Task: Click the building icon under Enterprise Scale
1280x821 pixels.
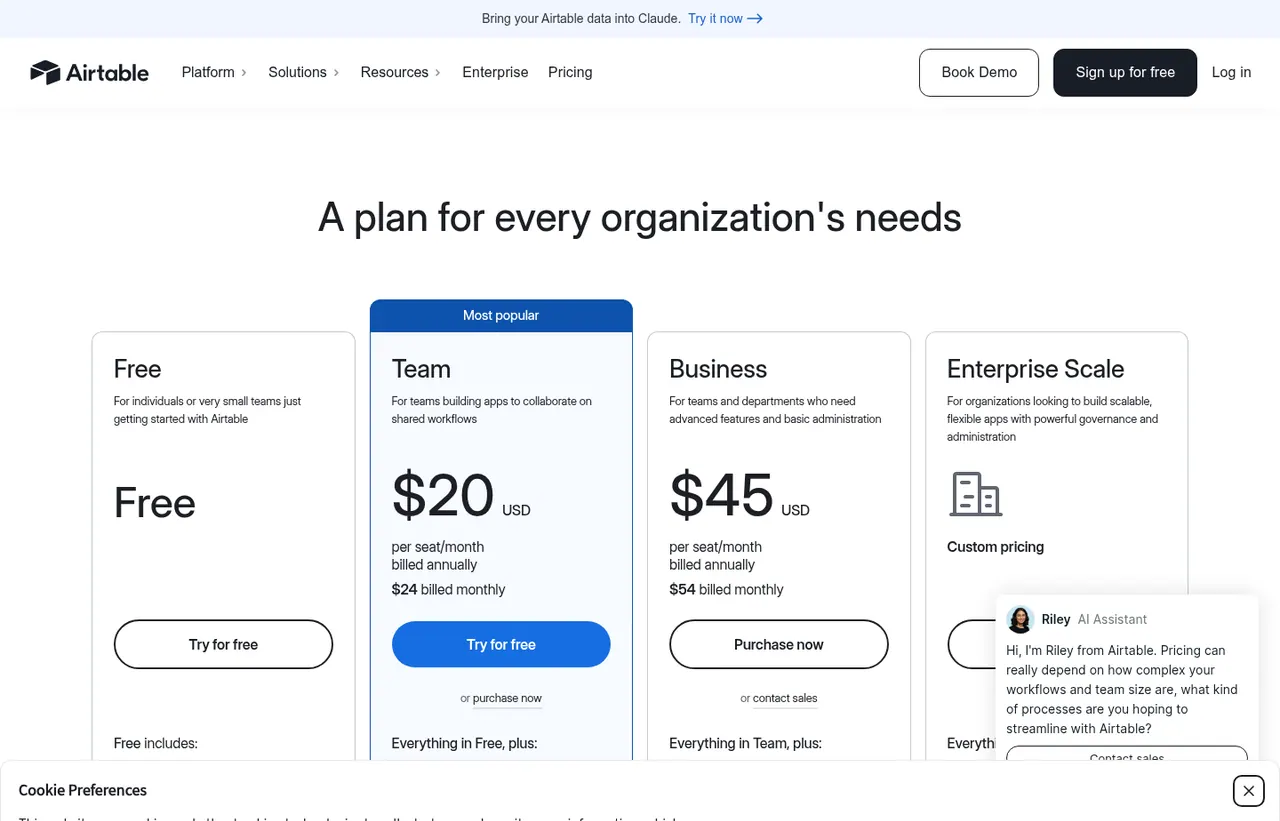Action: point(975,494)
